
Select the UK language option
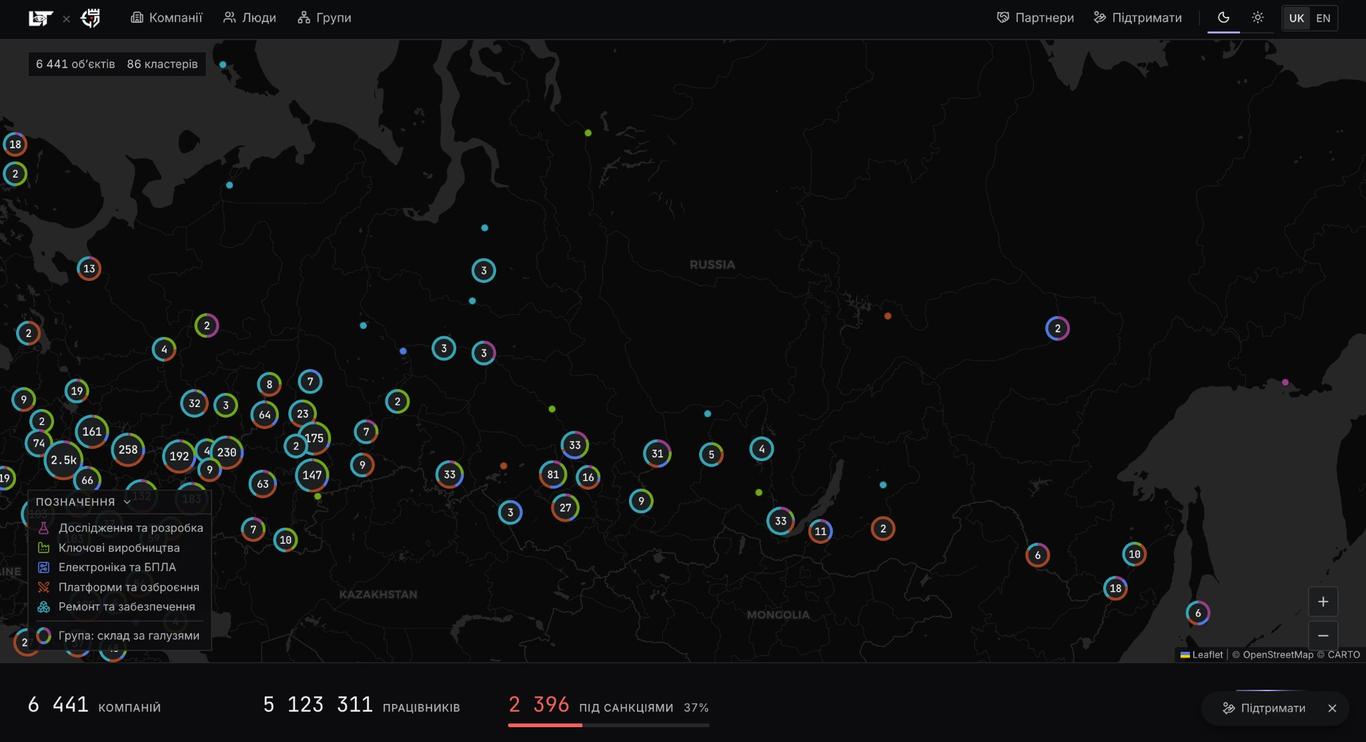1296,18
